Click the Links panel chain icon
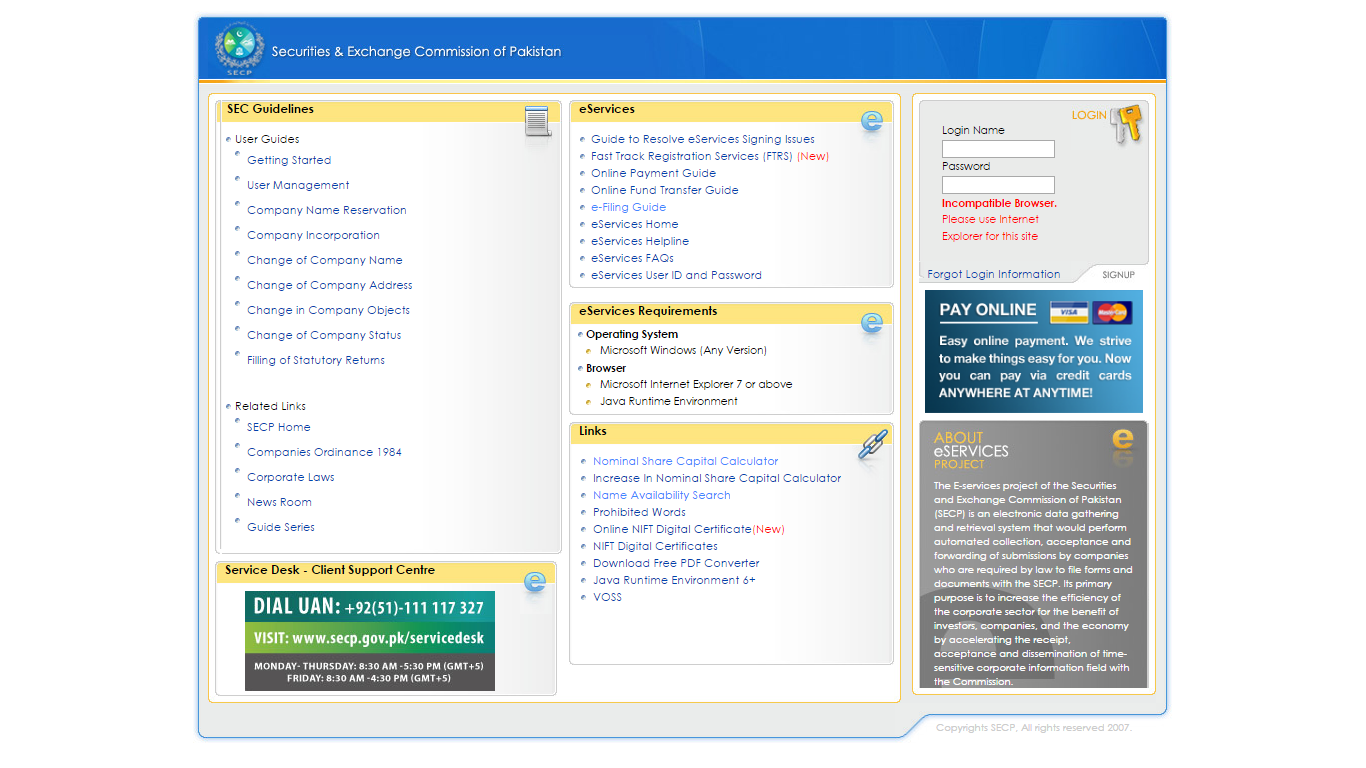Image resolution: width=1366 pixels, height=768 pixels. [873, 444]
